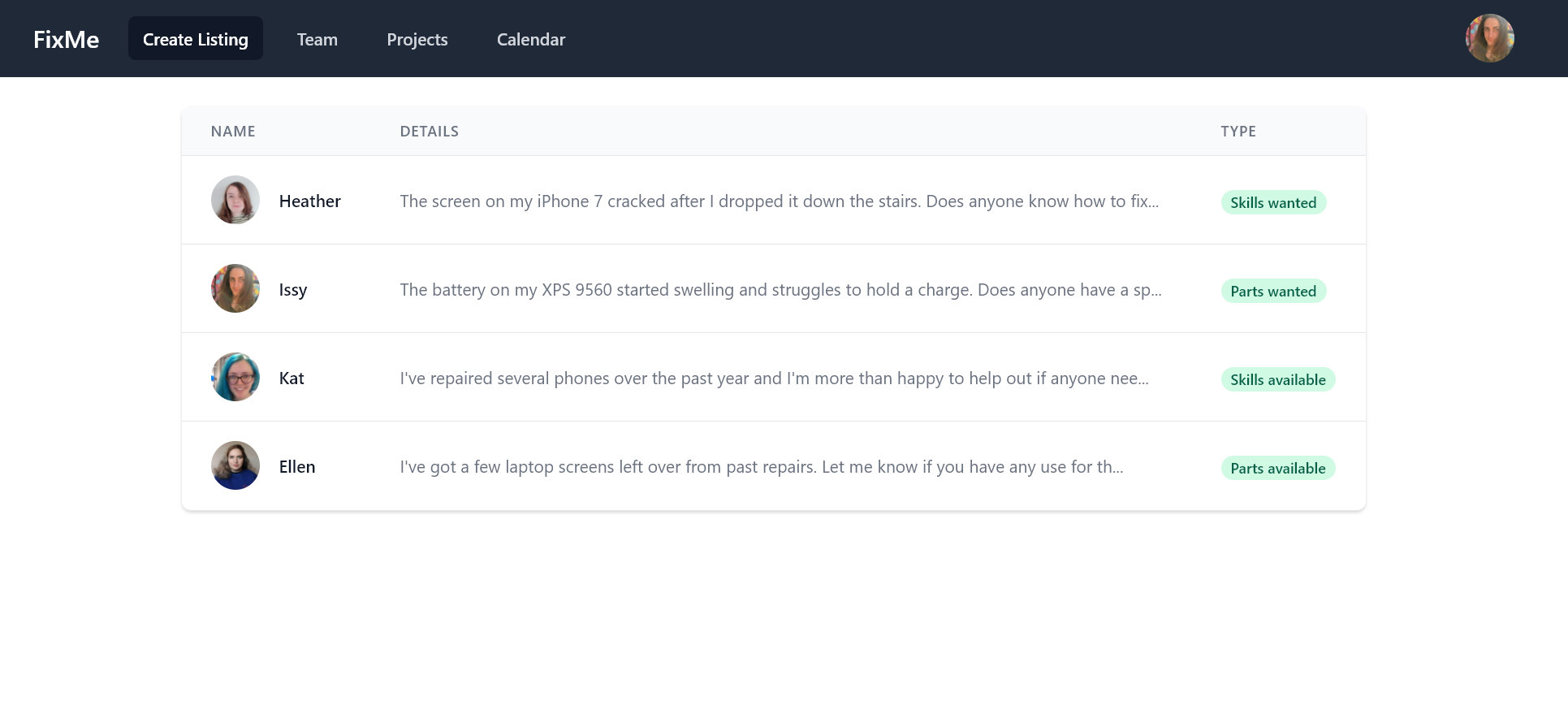Open the repaired several phones listing
This screenshot has width=1568, height=718.
pyautogui.click(x=774, y=378)
